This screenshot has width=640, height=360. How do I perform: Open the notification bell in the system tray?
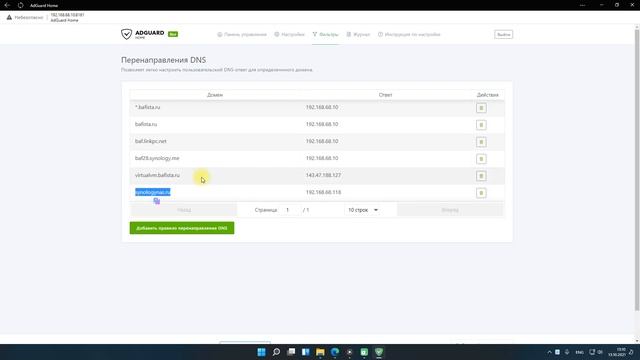(x=631, y=352)
